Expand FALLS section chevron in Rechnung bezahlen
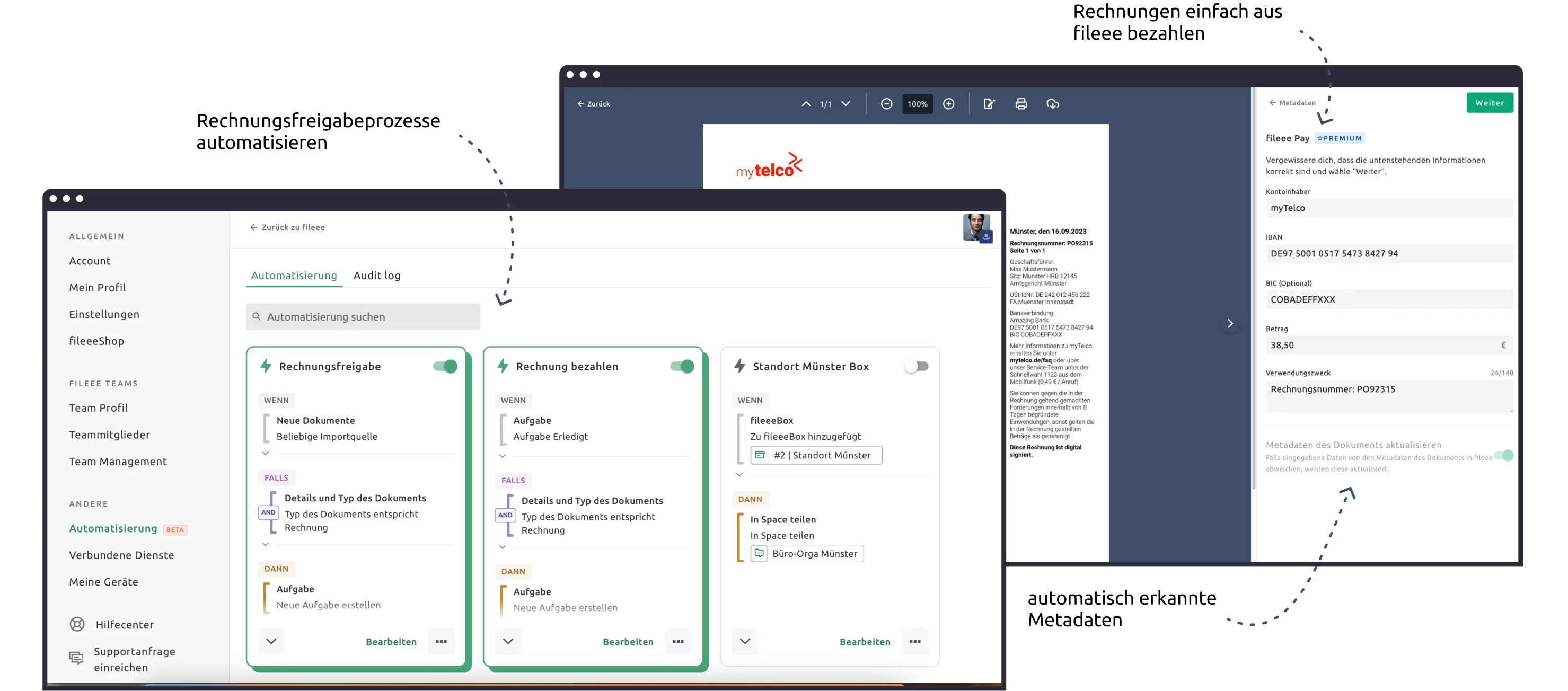1568x691 pixels. 502,546
